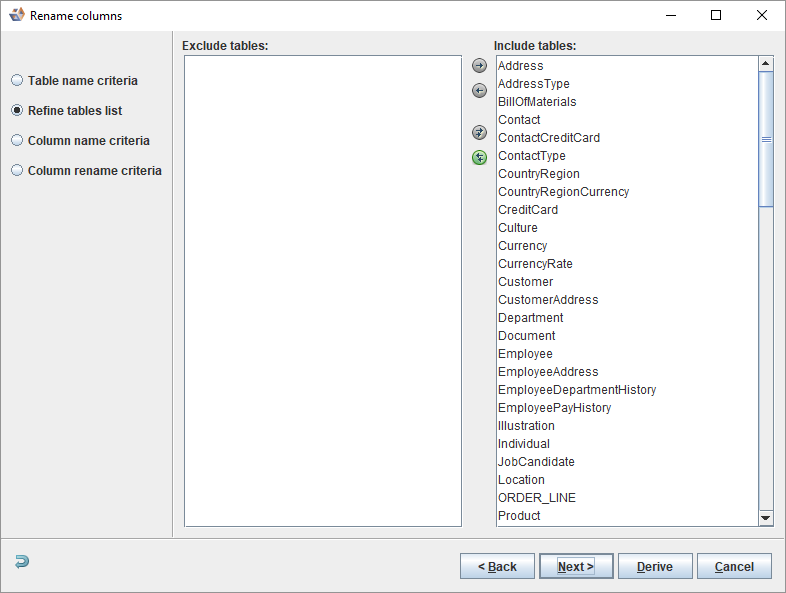
Task: Select CountryRegionCurrency table
Action: tap(627, 192)
